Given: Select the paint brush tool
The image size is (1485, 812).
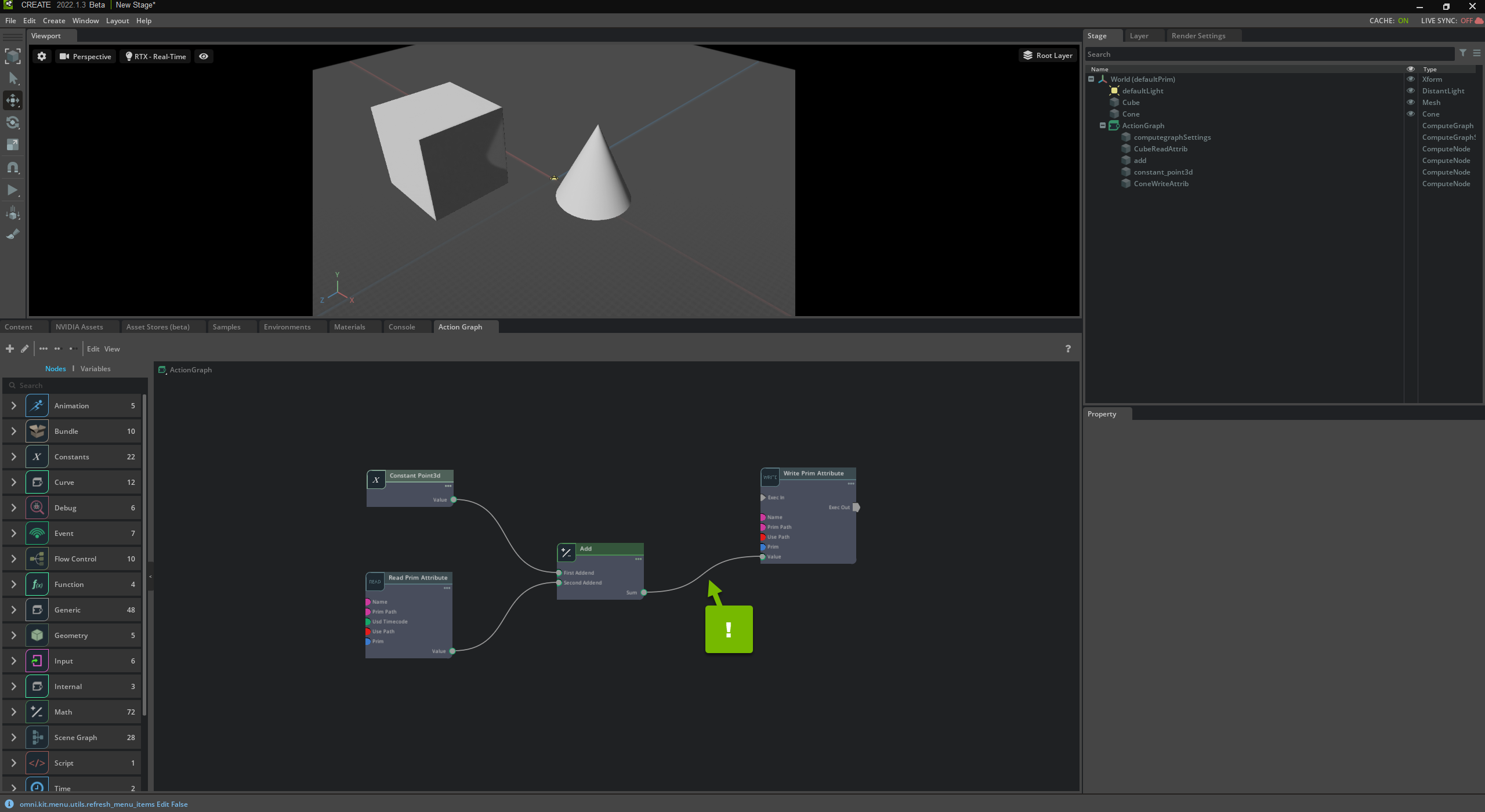Looking at the screenshot, I should tap(13, 234).
